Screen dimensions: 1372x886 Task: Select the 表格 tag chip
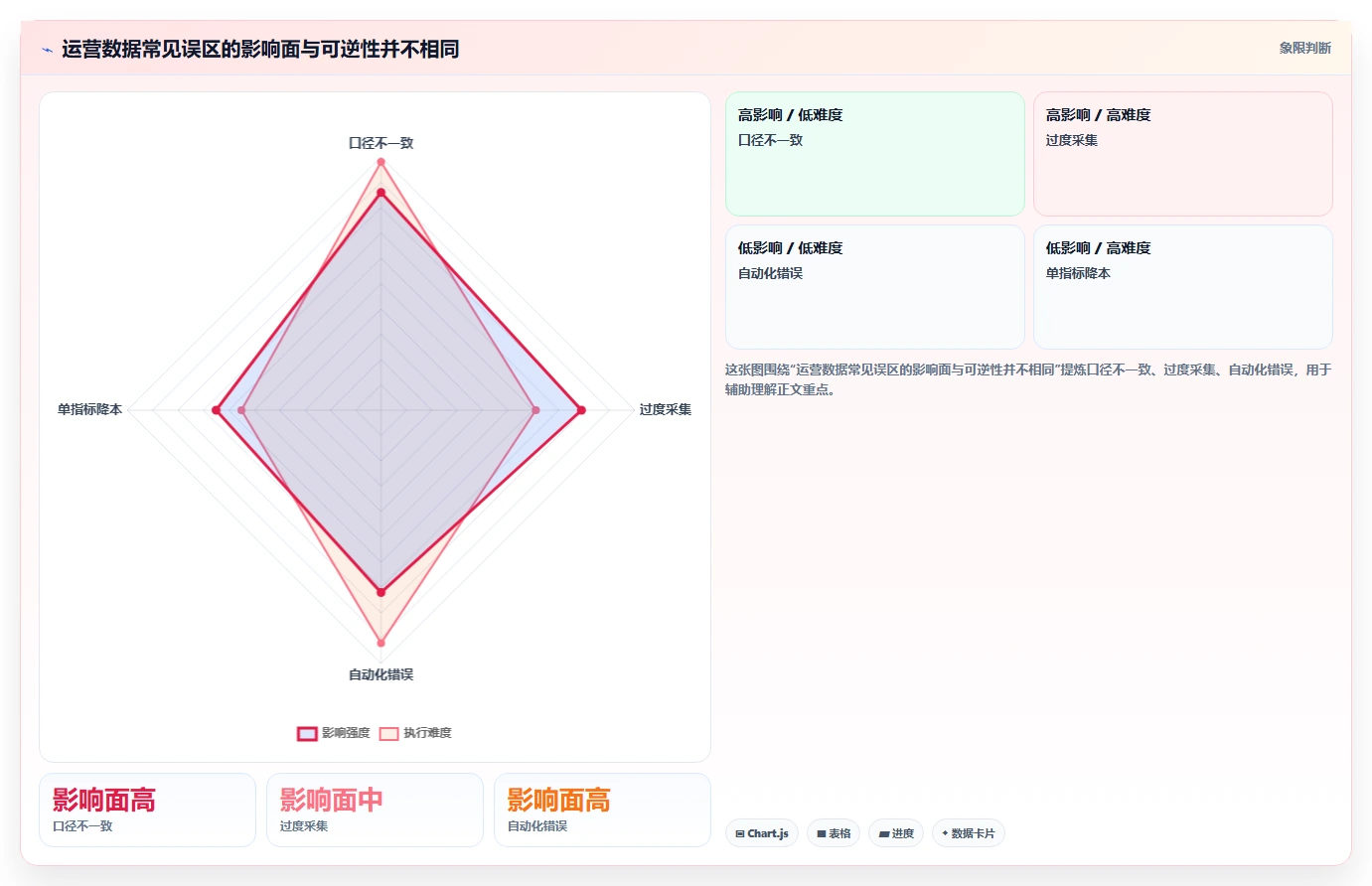click(x=834, y=833)
